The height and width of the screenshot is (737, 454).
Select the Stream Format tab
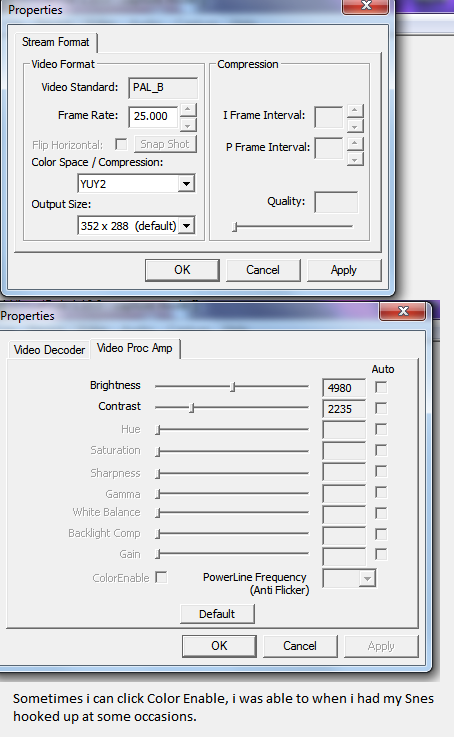[x=55, y=42]
